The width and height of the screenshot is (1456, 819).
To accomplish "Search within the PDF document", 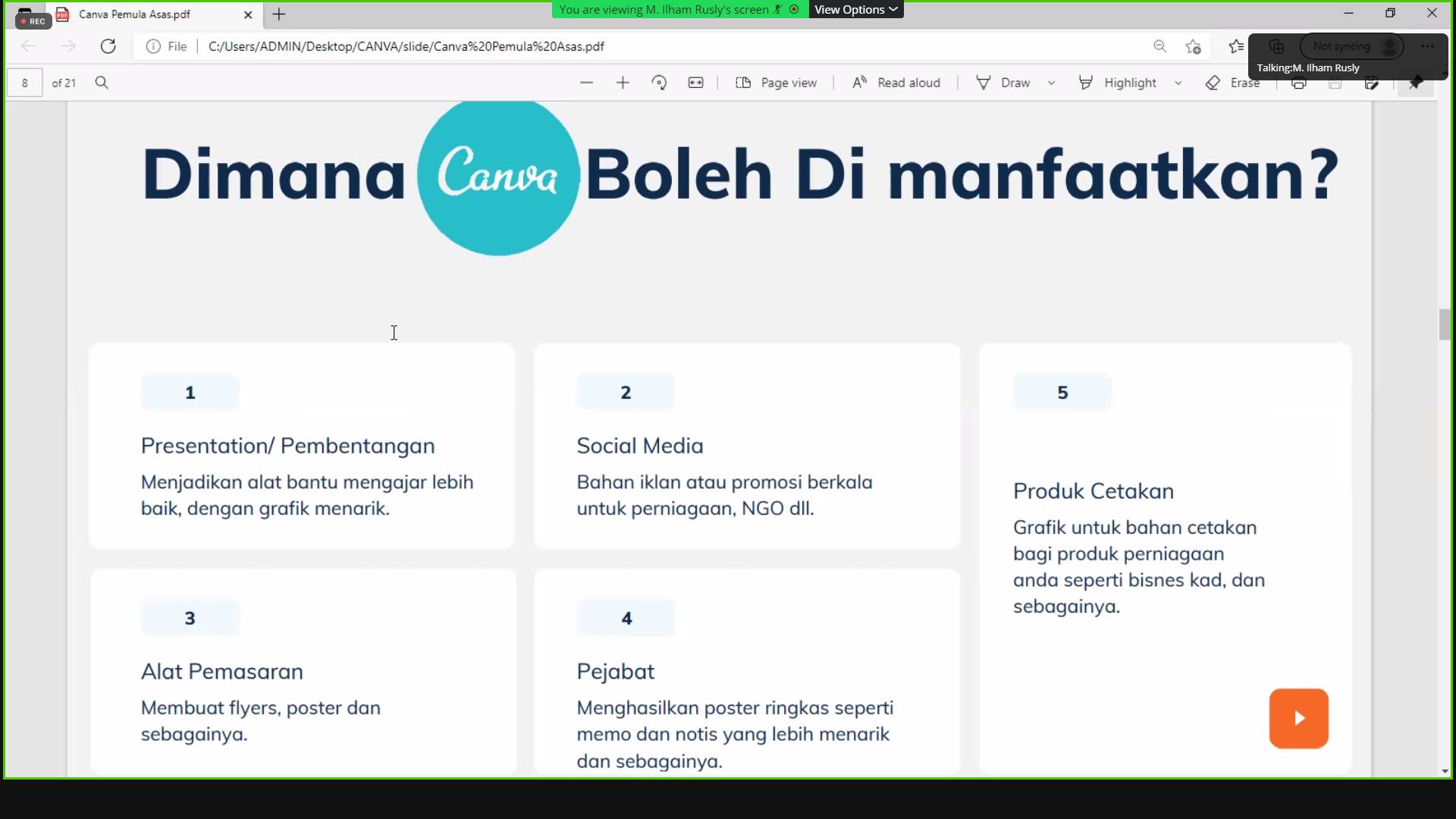I will coord(102,83).
